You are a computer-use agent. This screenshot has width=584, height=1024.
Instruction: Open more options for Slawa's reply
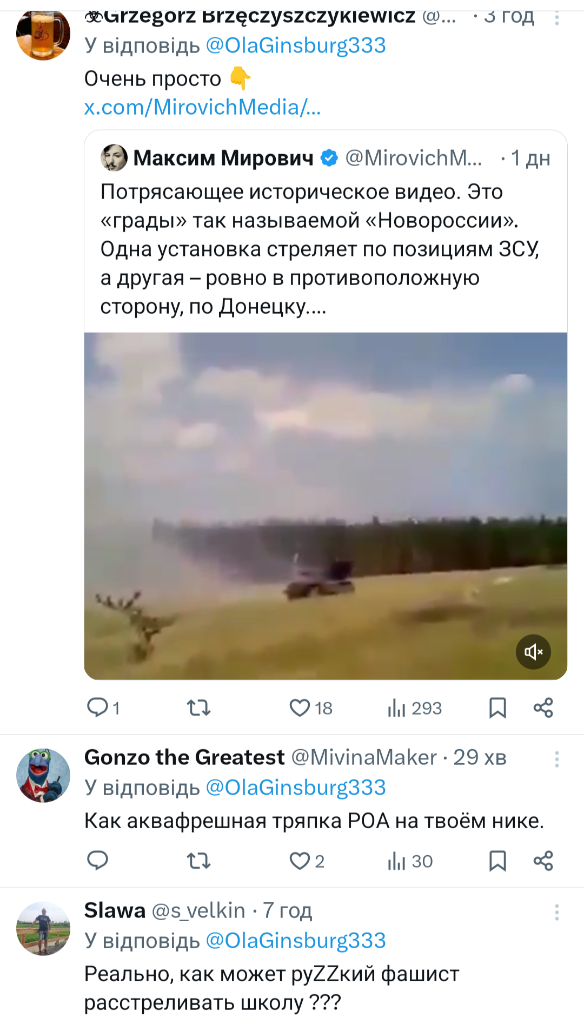pyautogui.click(x=557, y=912)
